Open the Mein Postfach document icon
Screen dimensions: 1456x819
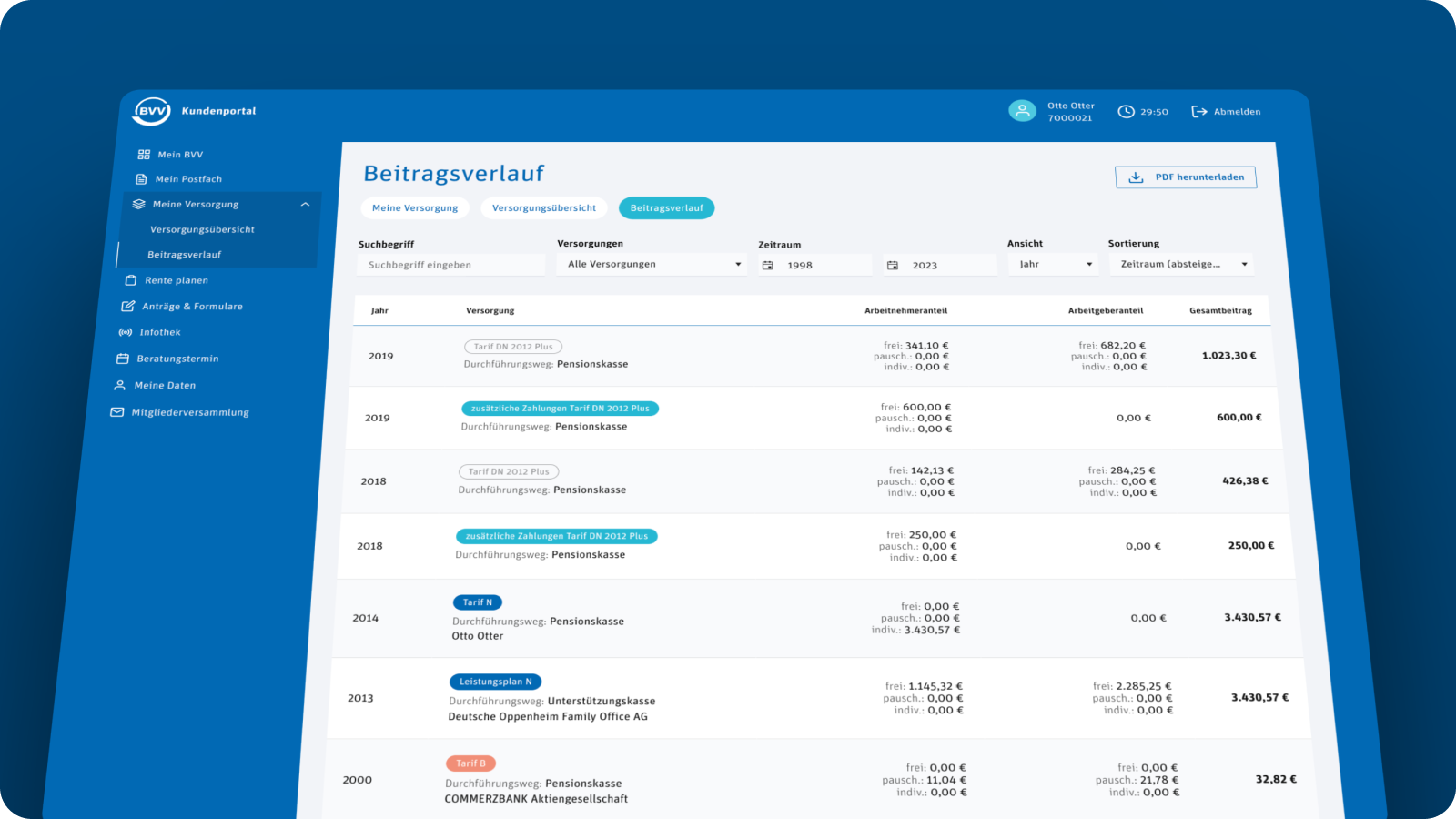click(x=141, y=179)
